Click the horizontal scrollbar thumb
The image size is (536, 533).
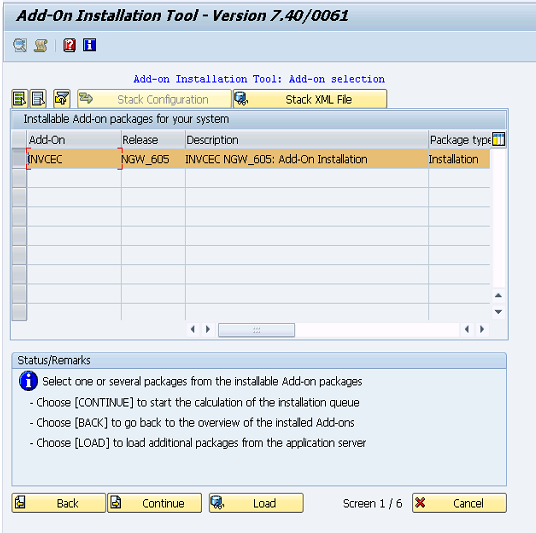click(x=256, y=330)
